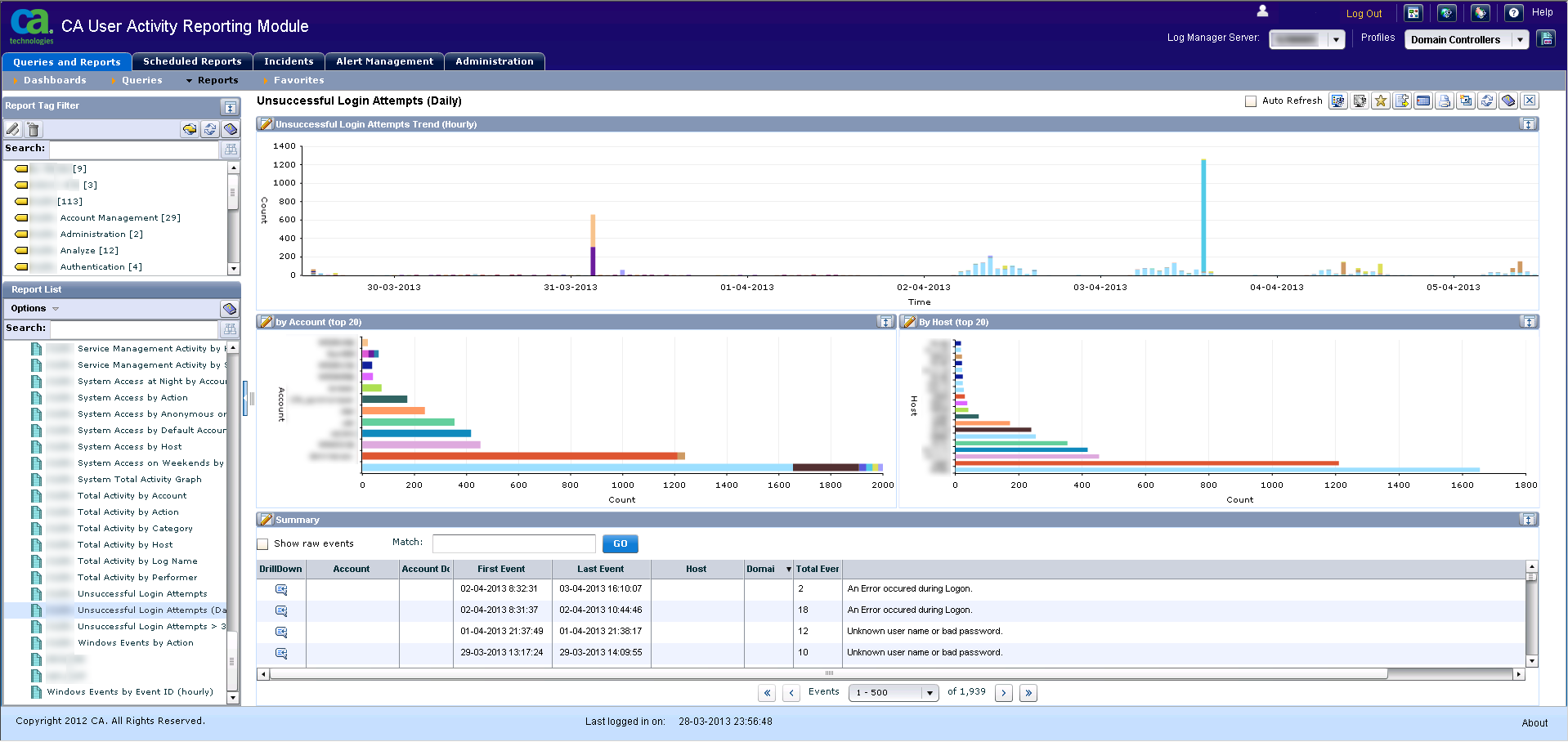Collapse the By Host (top 20) panel
1568x742 pixels.
[1528, 322]
